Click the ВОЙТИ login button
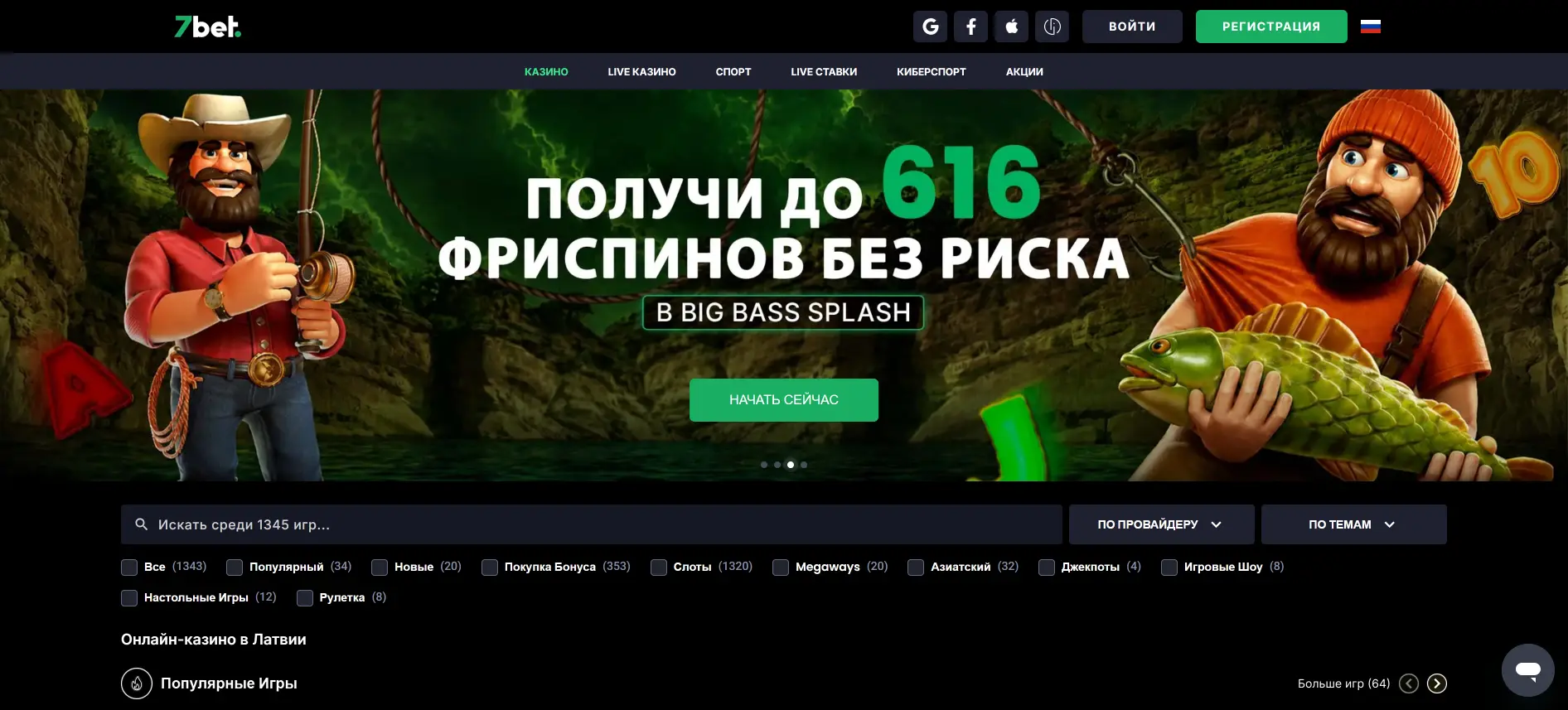This screenshot has width=1568, height=710. 1132,27
